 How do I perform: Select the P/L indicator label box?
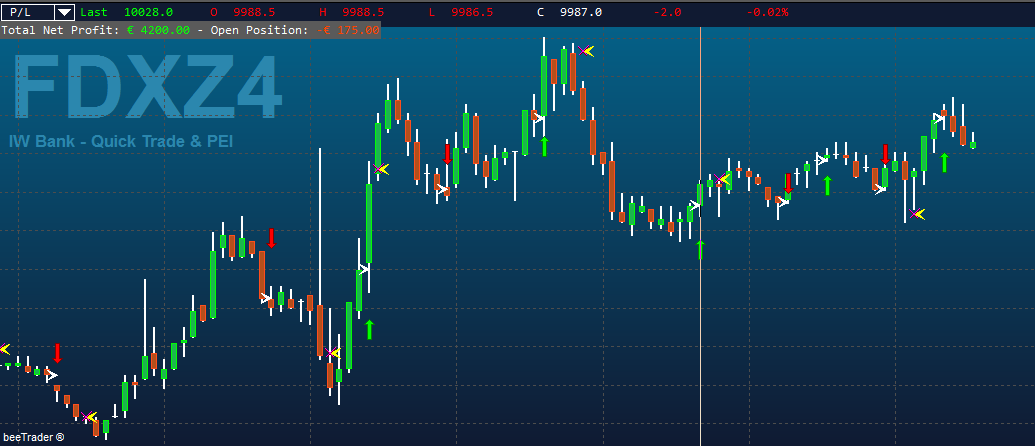click(27, 12)
